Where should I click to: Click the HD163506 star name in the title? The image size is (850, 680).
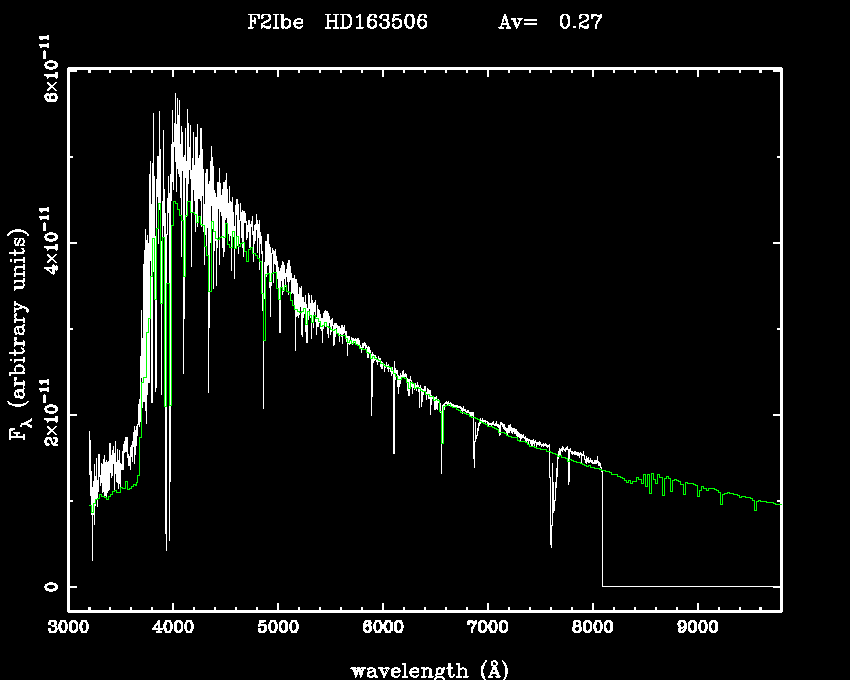[x=376, y=22]
